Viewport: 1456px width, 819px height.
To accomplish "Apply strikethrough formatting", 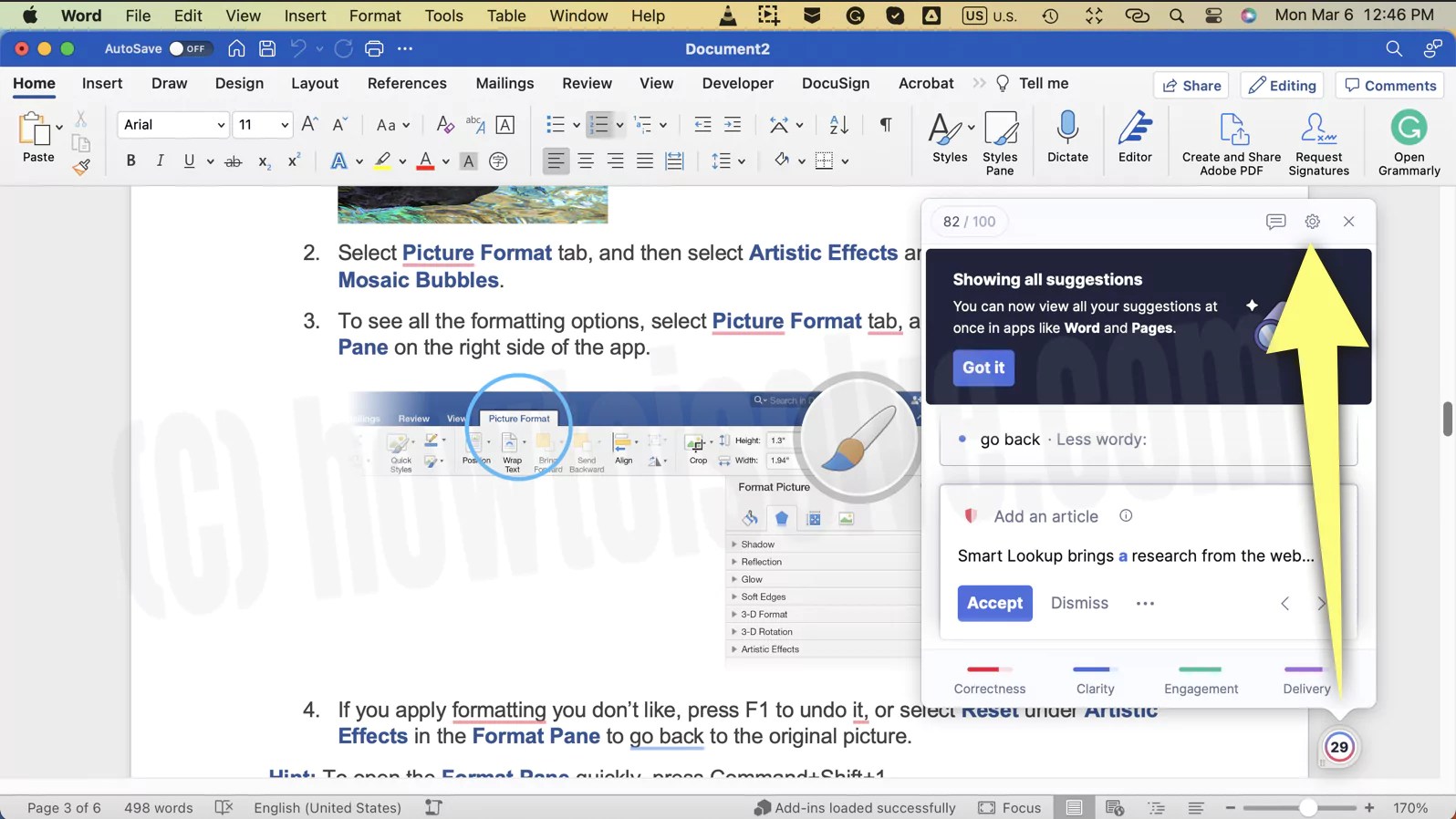I will pos(234,161).
